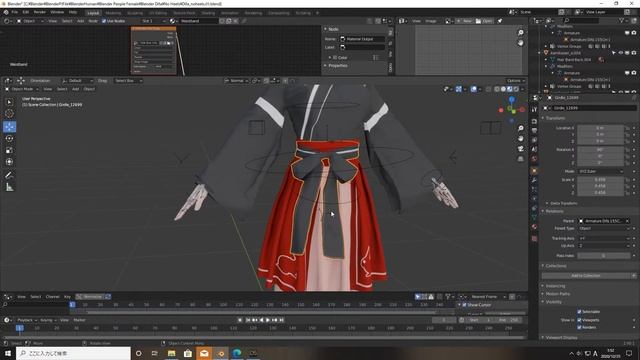Open File Explorer from the taskbar
This screenshot has width=640, height=360.
point(171,353)
